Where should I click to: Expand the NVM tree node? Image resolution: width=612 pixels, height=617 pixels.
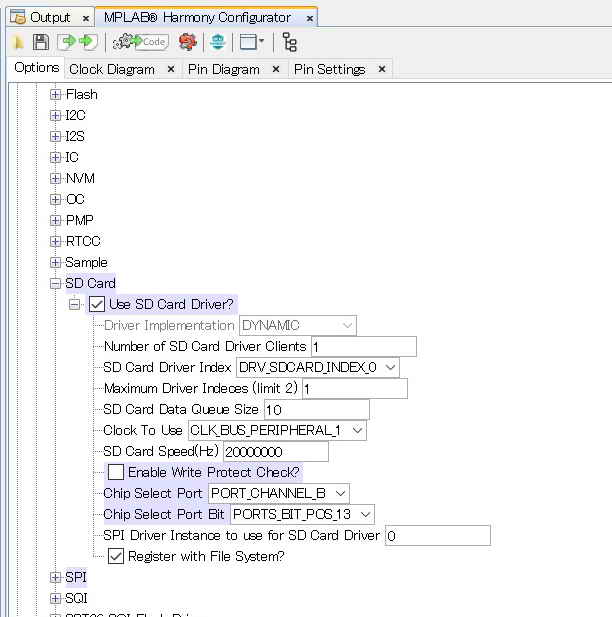pyautogui.click(x=55, y=178)
